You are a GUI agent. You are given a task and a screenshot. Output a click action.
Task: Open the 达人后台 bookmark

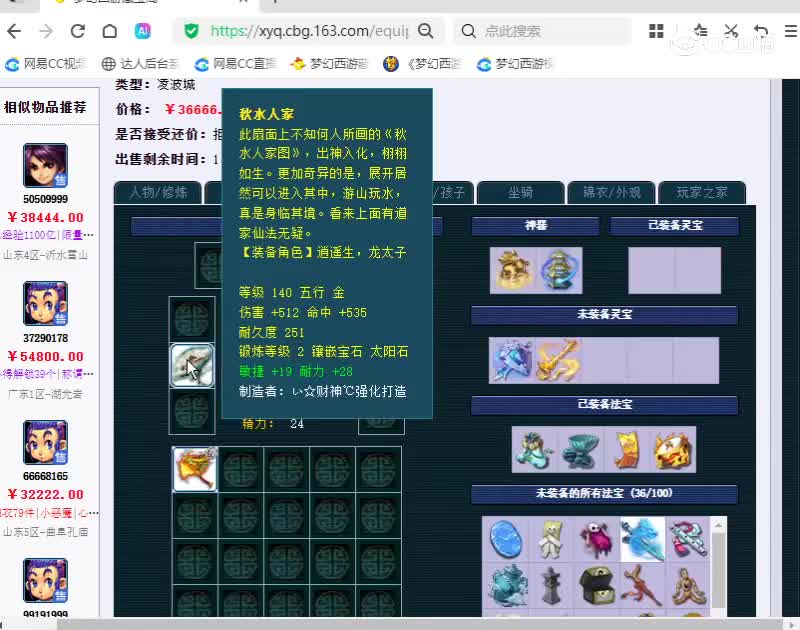[x=140, y=64]
